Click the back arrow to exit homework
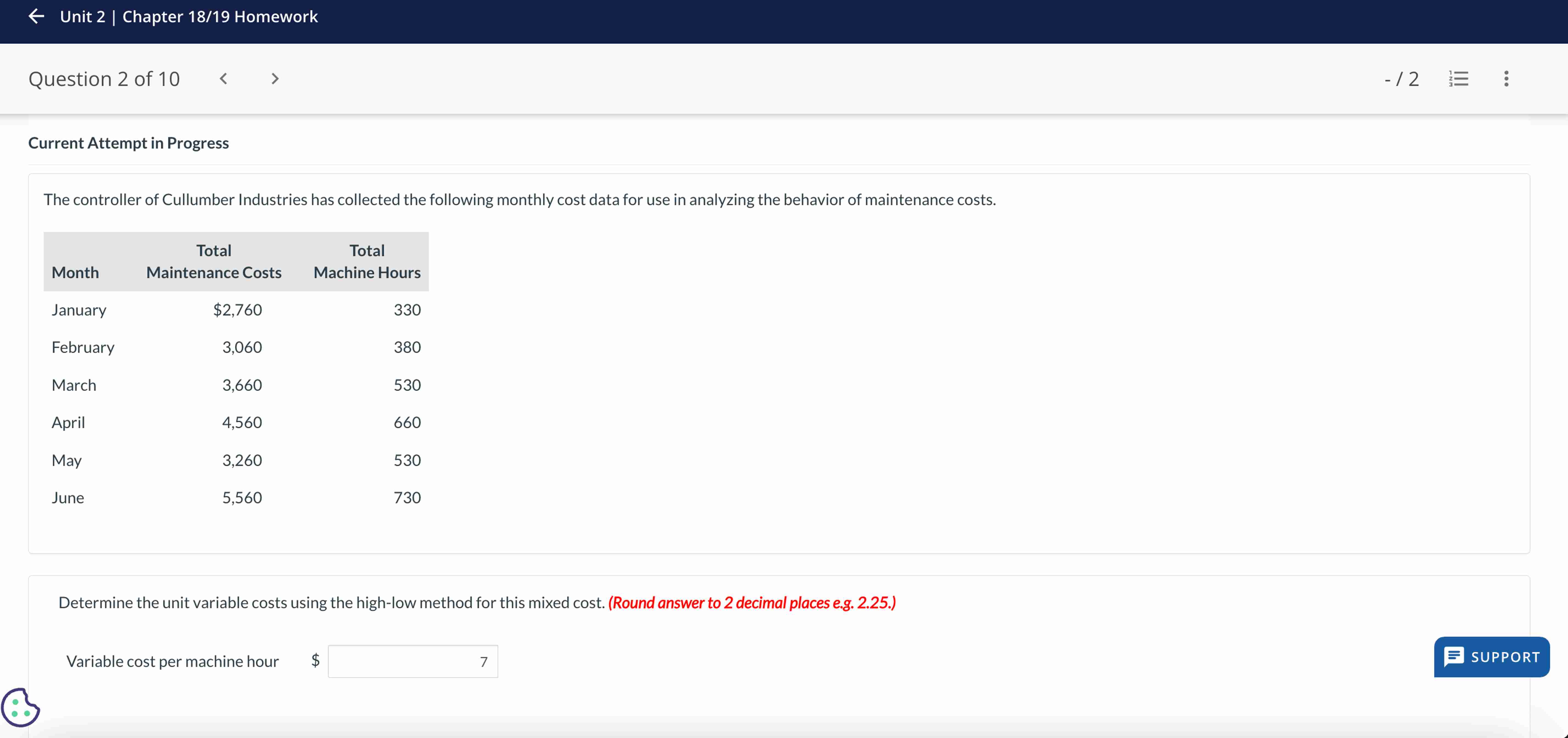Image resolution: width=1568 pixels, height=738 pixels. pos(36,16)
